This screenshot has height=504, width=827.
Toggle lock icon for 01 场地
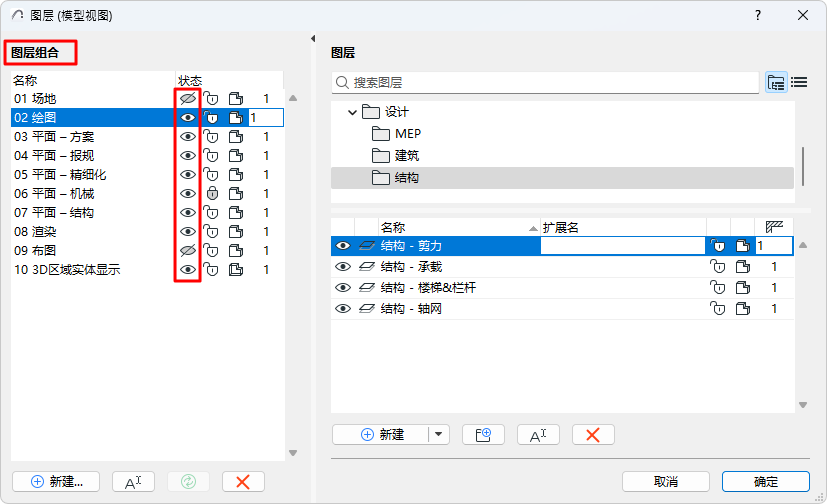tap(211, 99)
